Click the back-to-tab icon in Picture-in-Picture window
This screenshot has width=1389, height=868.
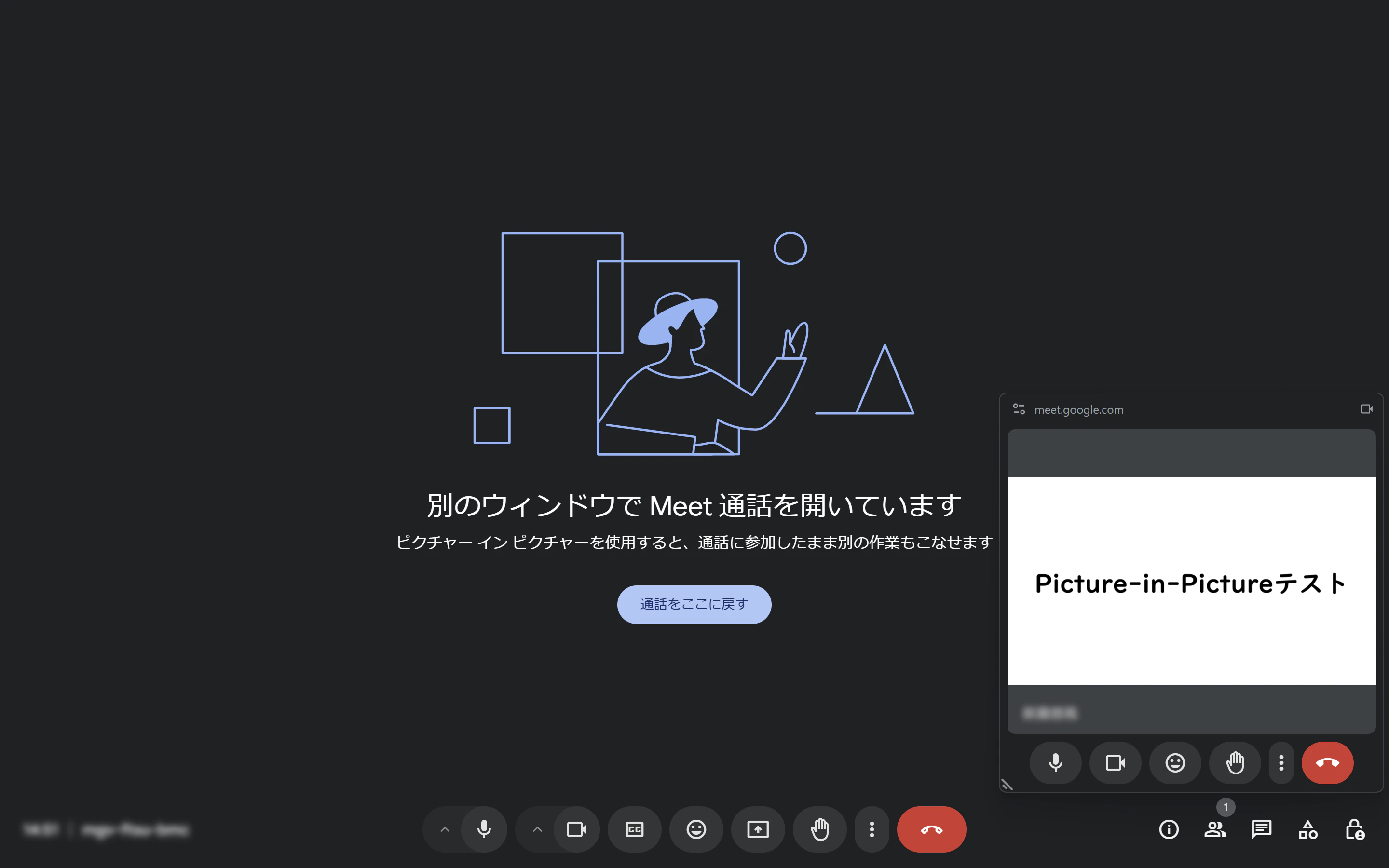point(1367,409)
